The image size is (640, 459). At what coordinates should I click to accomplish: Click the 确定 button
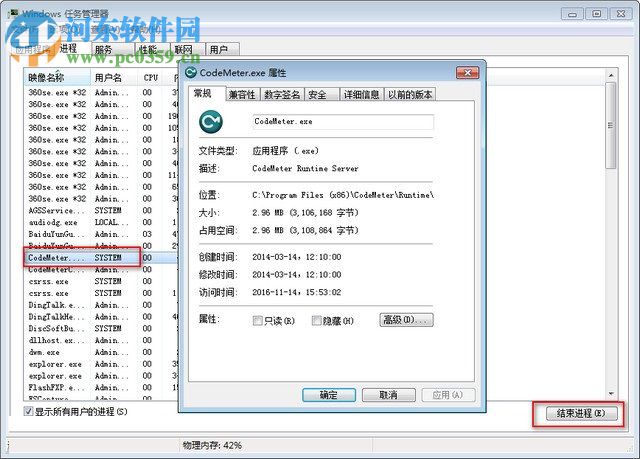[329, 395]
